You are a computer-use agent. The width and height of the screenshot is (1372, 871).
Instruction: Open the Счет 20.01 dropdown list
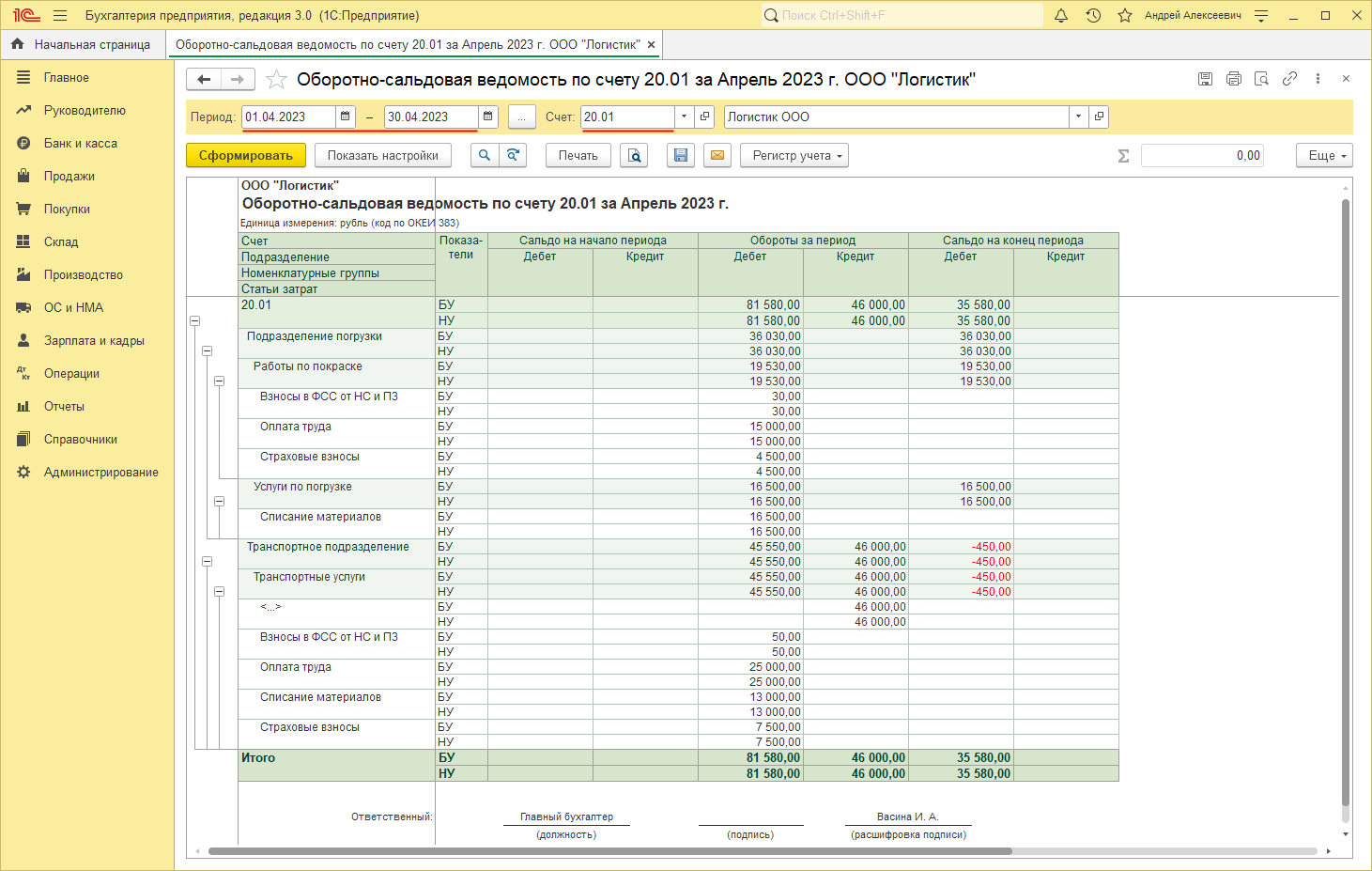tap(684, 117)
